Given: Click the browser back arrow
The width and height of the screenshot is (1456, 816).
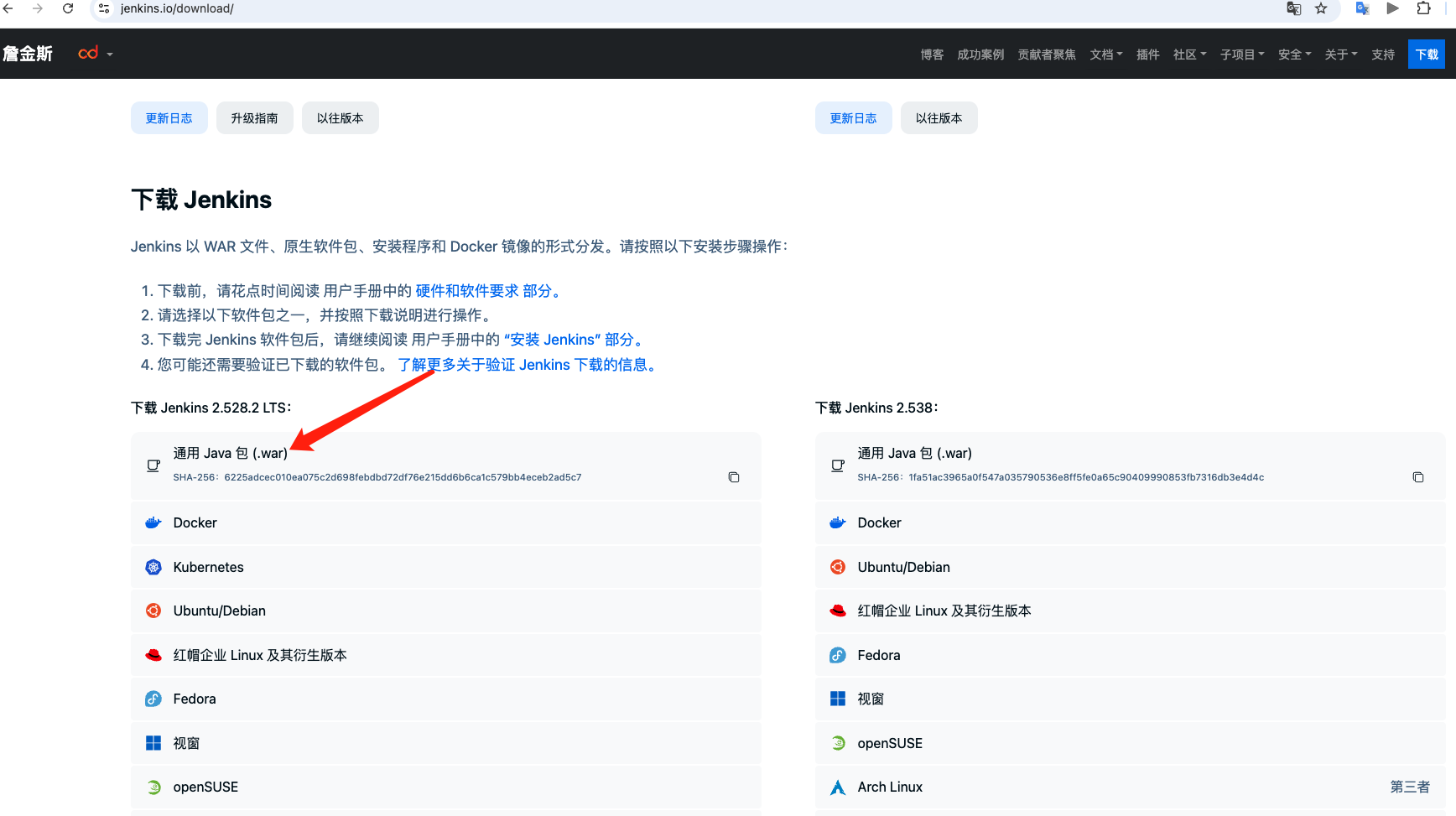Looking at the screenshot, I should (x=9, y=8).
